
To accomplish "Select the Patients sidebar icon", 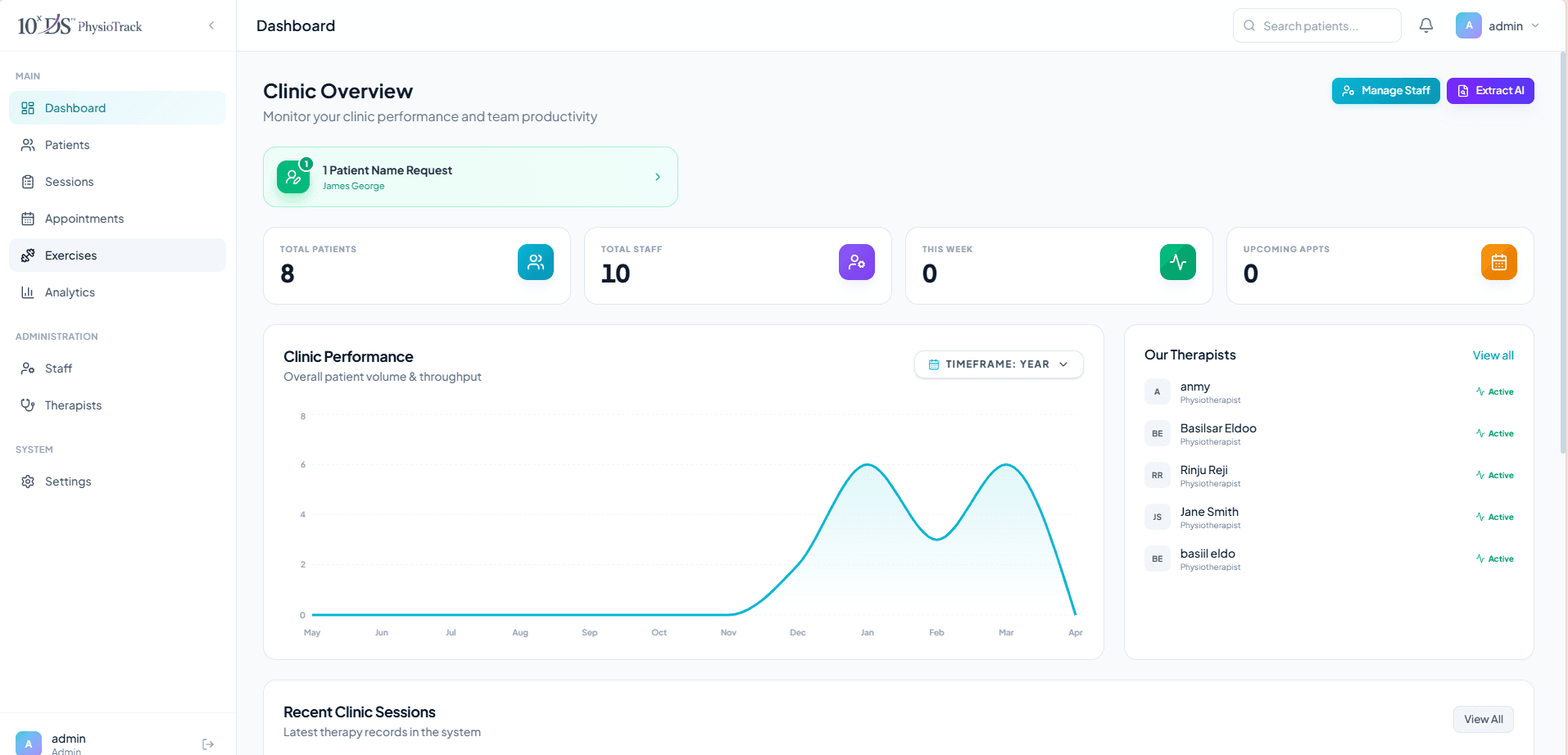I will [29, 144].
